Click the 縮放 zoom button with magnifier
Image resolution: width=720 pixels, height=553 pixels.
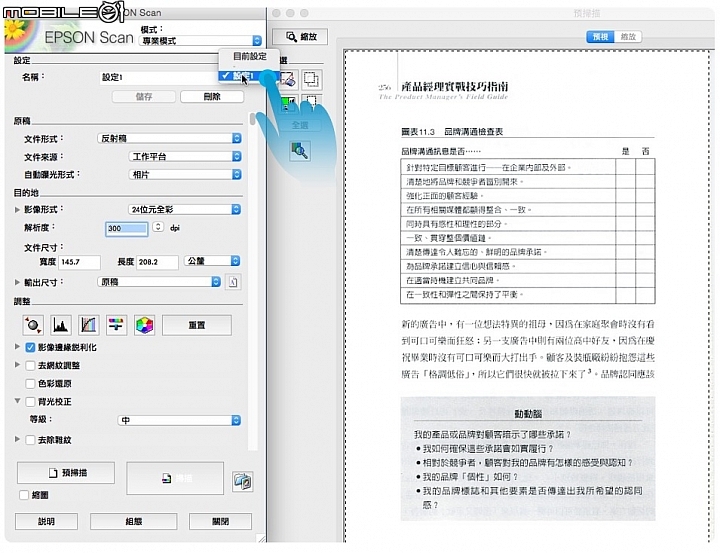click(300, 36)
